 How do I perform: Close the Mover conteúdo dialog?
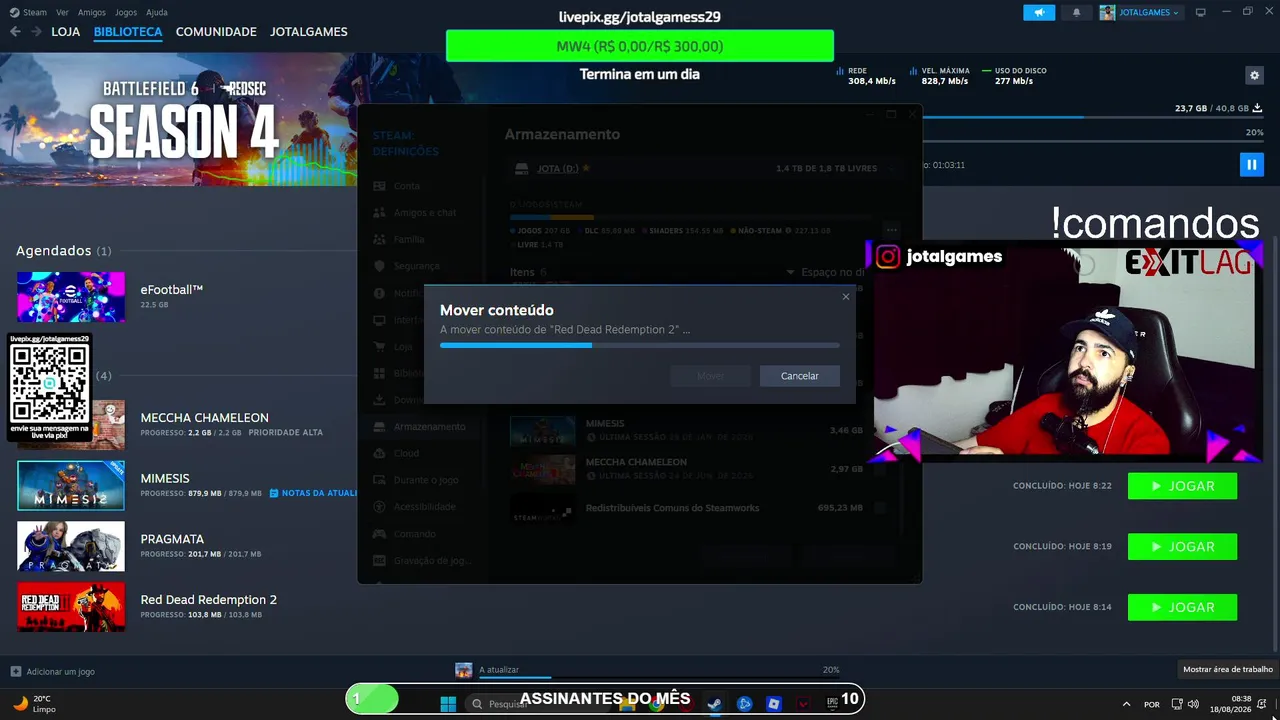coord(846,297)
